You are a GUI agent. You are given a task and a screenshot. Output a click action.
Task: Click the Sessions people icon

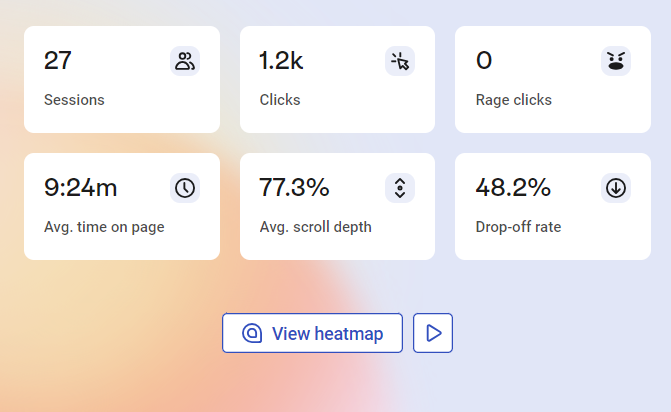point(185,61)
